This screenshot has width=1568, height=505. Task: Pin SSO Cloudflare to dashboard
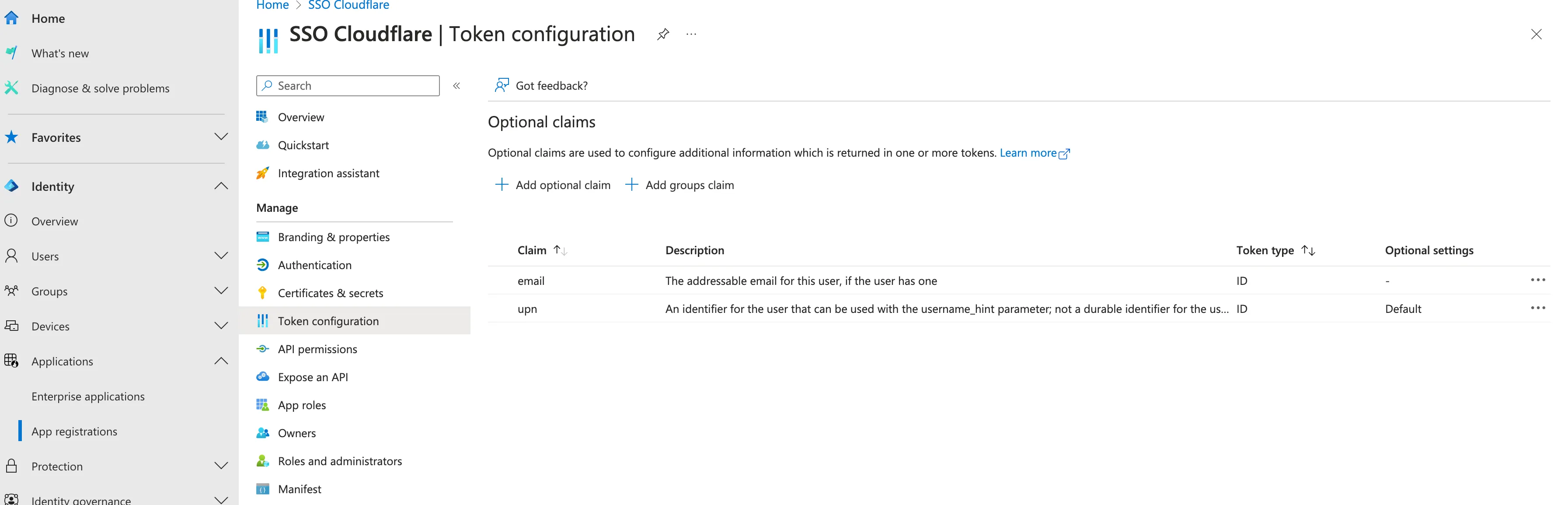(x=662, y=34)
